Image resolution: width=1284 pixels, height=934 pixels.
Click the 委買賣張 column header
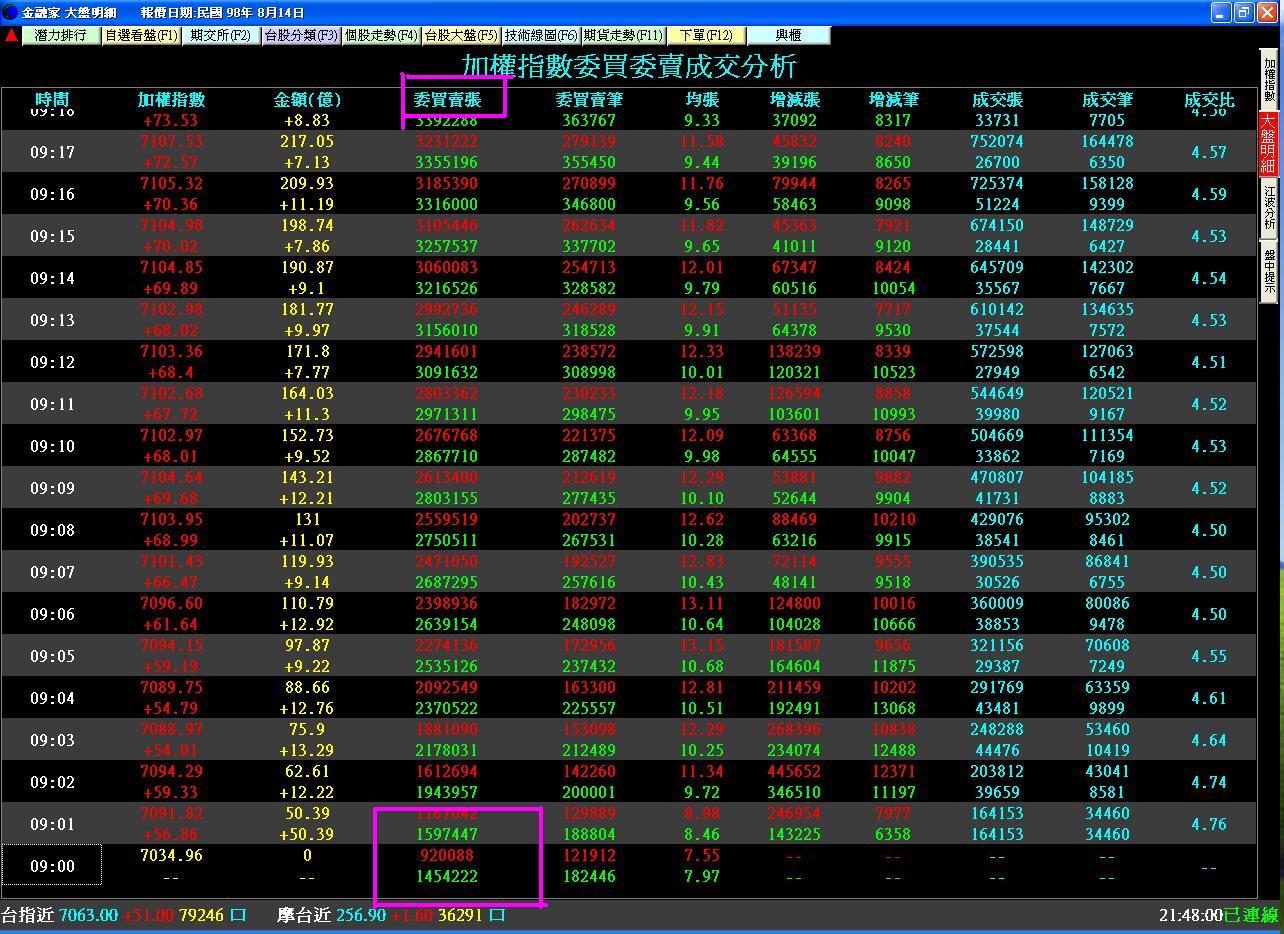click(x=447, y=99)
